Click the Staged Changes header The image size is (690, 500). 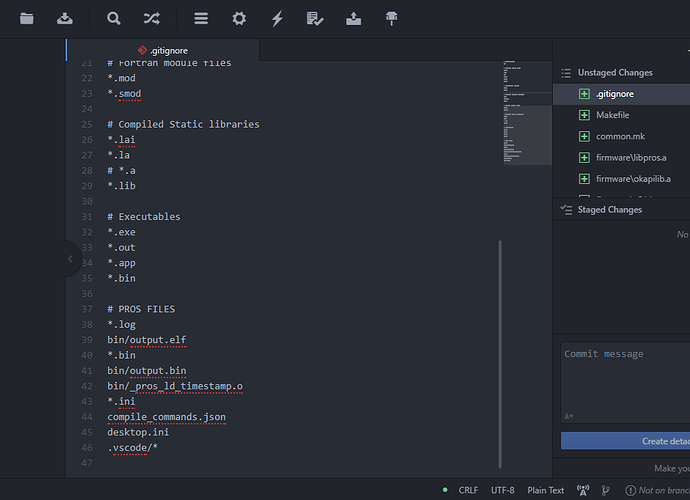click(x=610, y=210)
